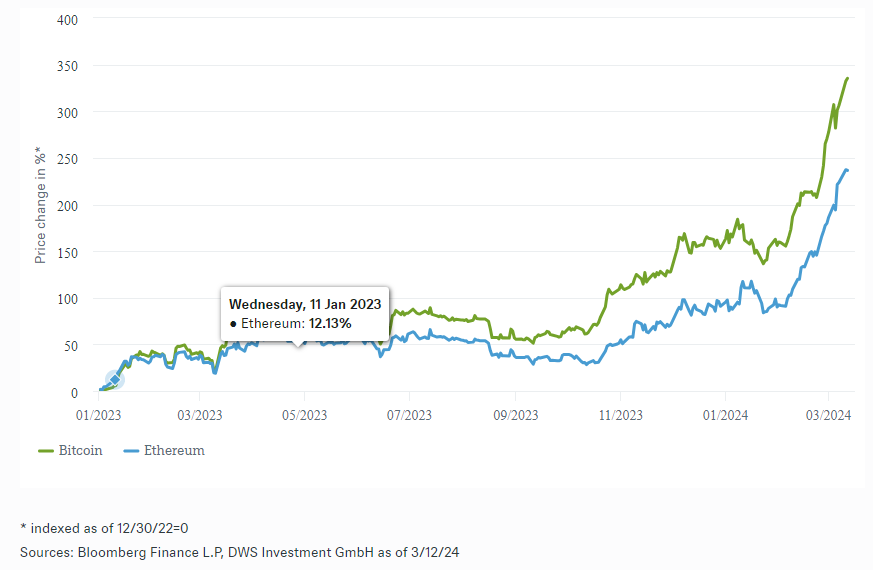The width and height of the screenshot is (873, 570).
Task: Click the green Bitcoin legend line swatch
Action: [x=46, y=451]
